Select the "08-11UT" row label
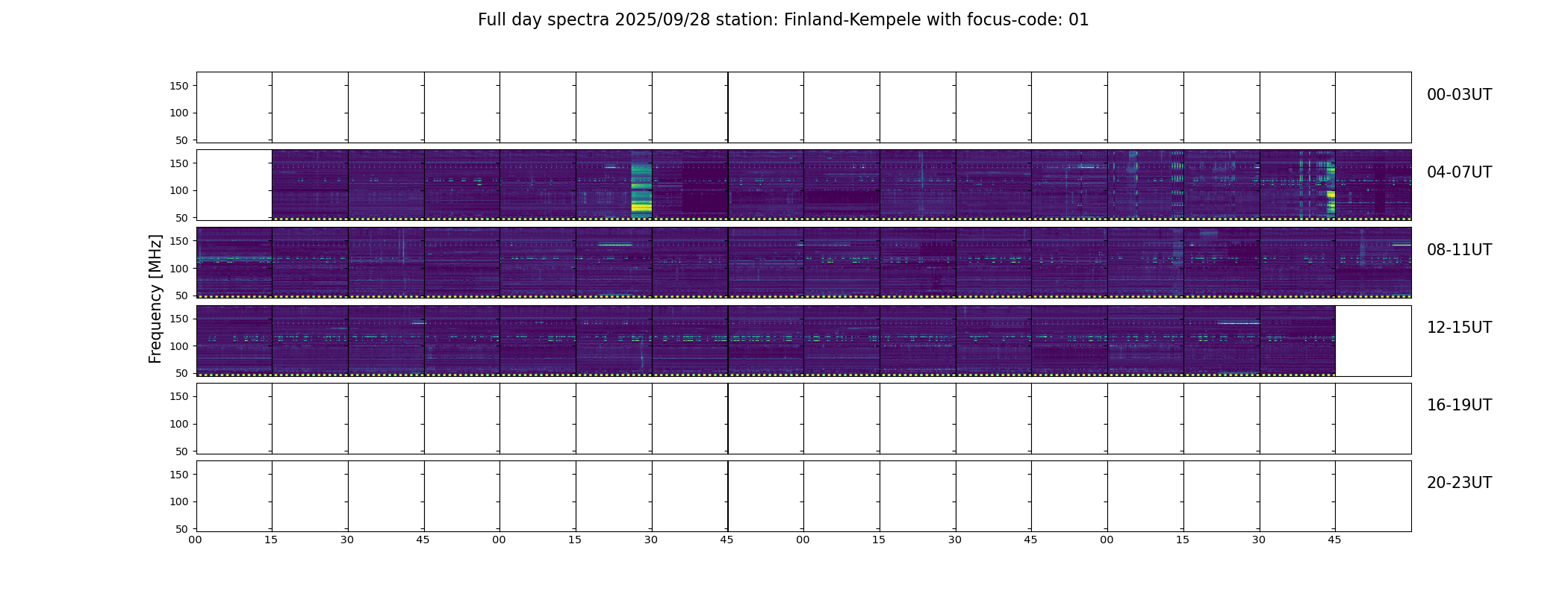Image resolution: width=1568 pixels, height=597 pixels. pos(1459,250)
